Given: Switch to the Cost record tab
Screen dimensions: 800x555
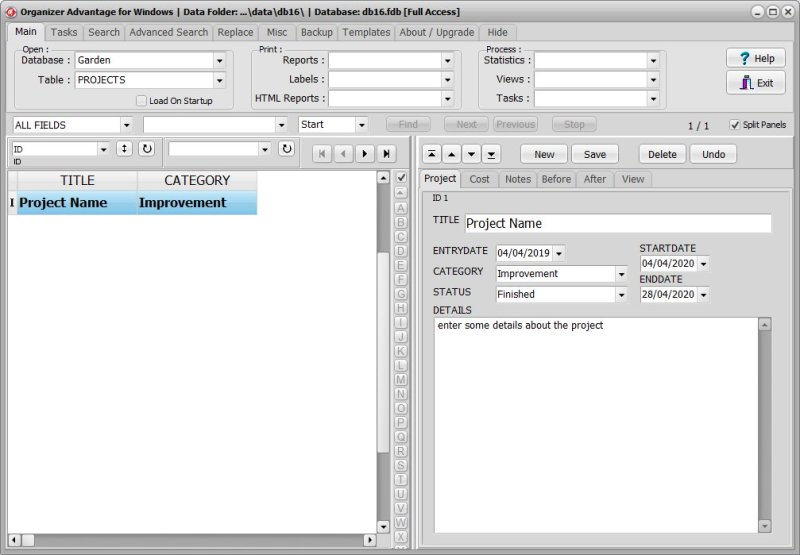Looking at the screenshot, I should 479,179.
